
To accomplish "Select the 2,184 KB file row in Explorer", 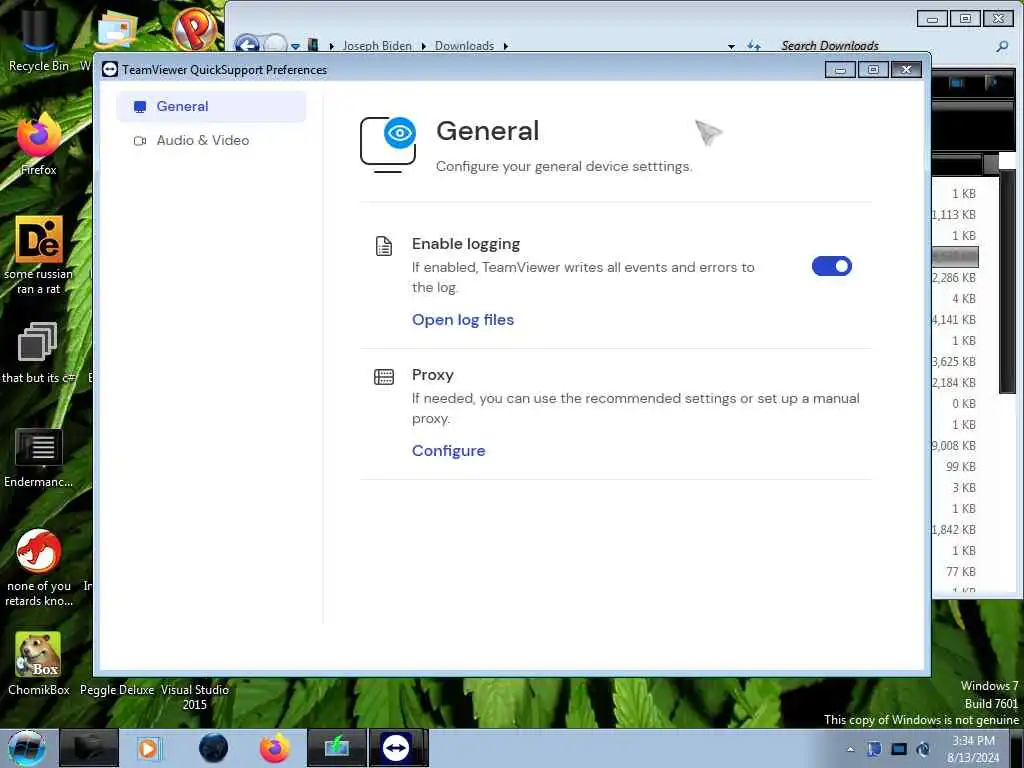I will pos(954,383).
